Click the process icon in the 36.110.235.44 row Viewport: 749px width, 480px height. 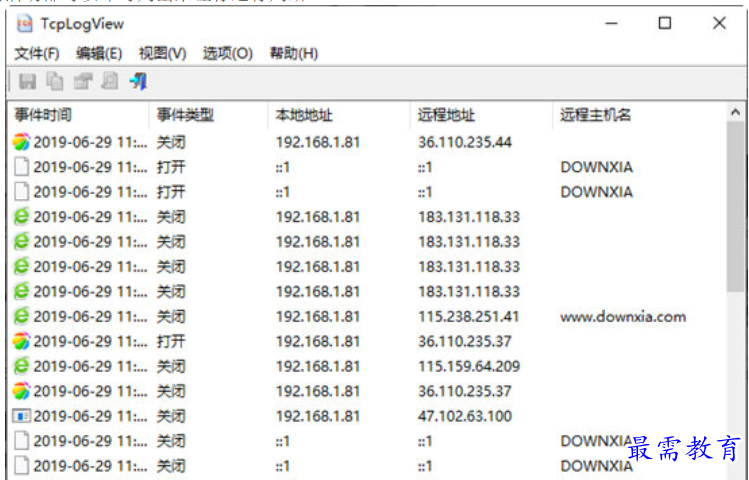pyautogui.click(x=21, y=142)
